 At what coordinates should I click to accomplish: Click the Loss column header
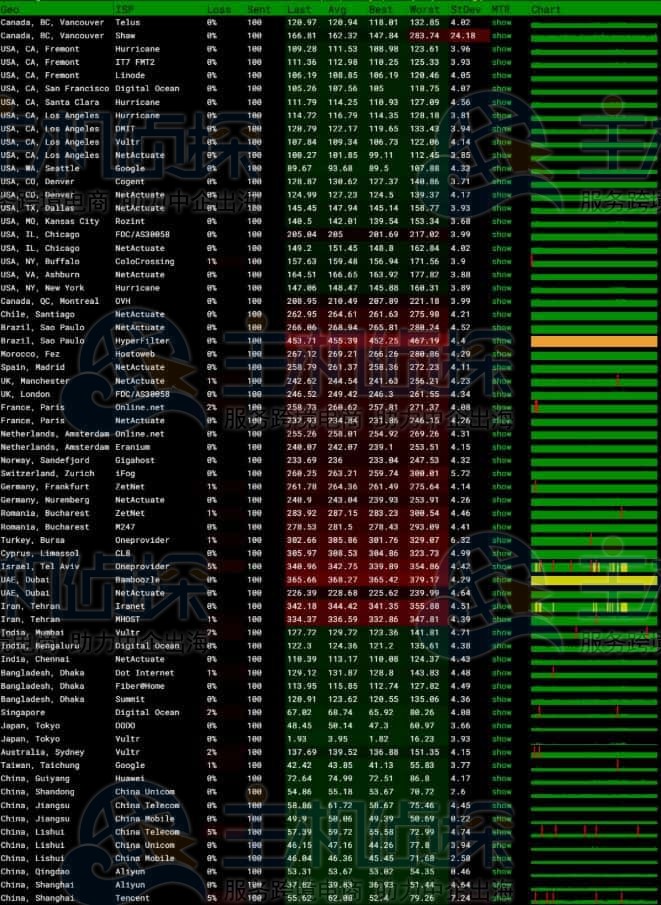point(217,9)
